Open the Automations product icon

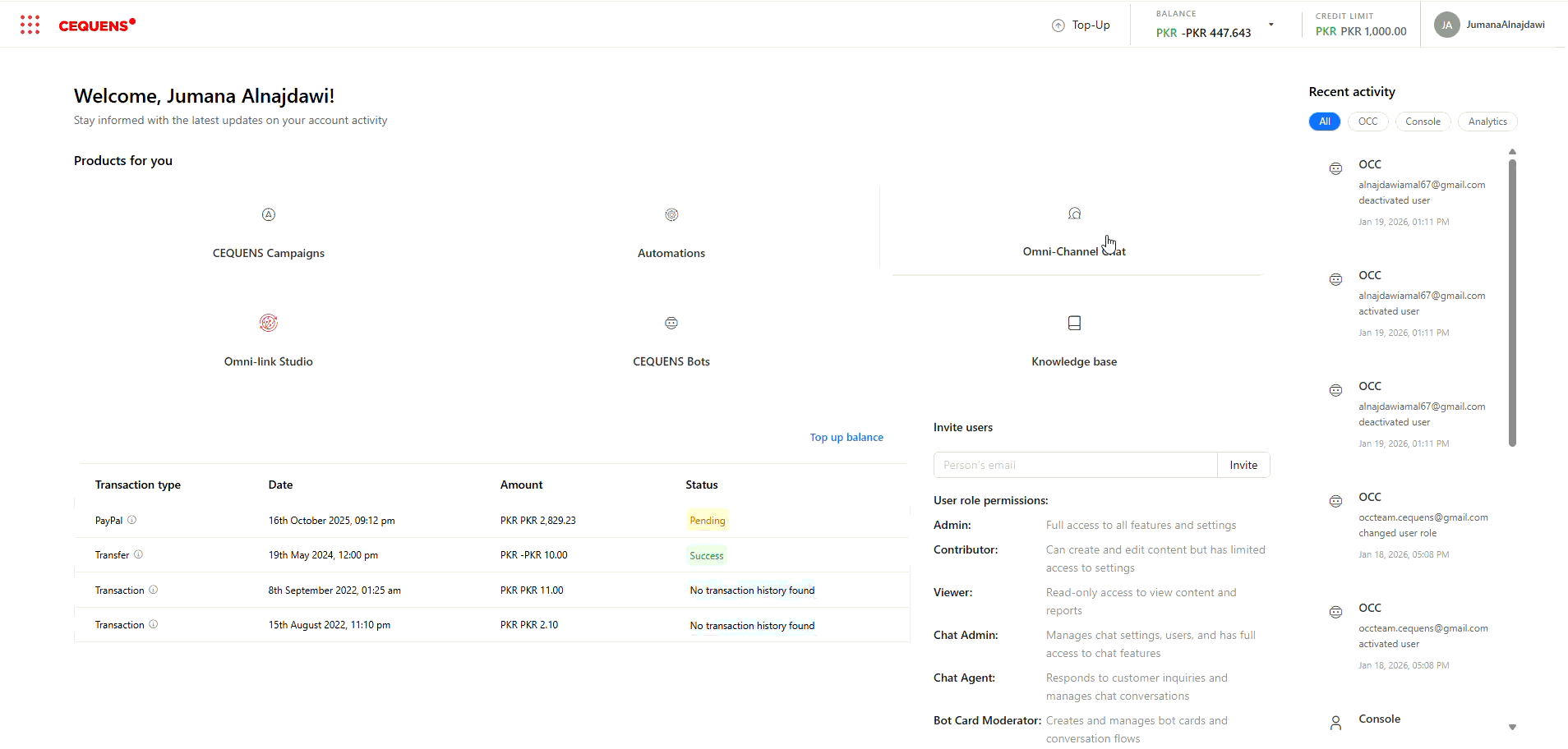(x=671, y=214)
